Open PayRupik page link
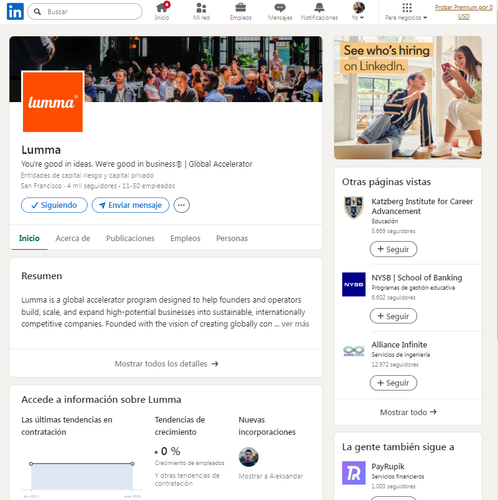Image resolution: width=498 pixels, height=500 pixels. (x=388, y=466)
